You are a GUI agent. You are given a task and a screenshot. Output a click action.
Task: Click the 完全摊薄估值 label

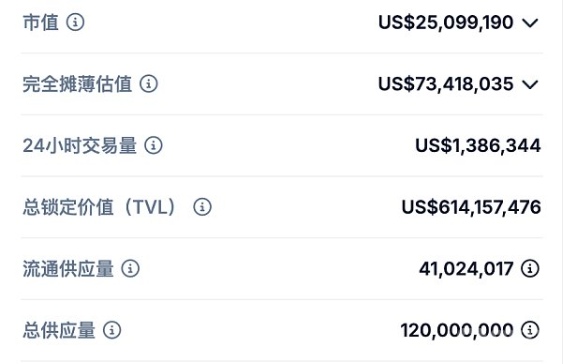click(77, 84)
